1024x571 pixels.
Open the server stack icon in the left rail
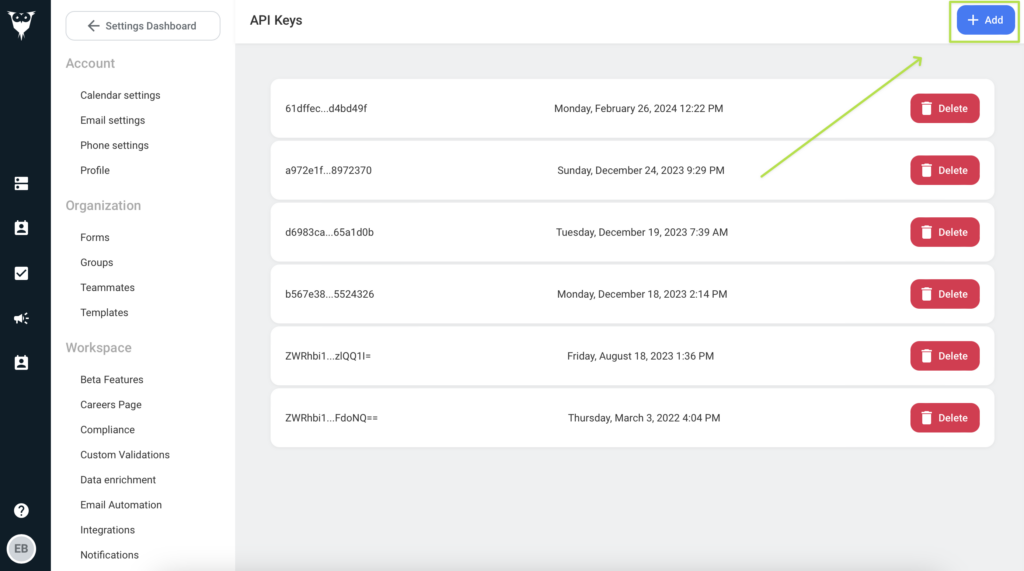click(x=22, y=184)
